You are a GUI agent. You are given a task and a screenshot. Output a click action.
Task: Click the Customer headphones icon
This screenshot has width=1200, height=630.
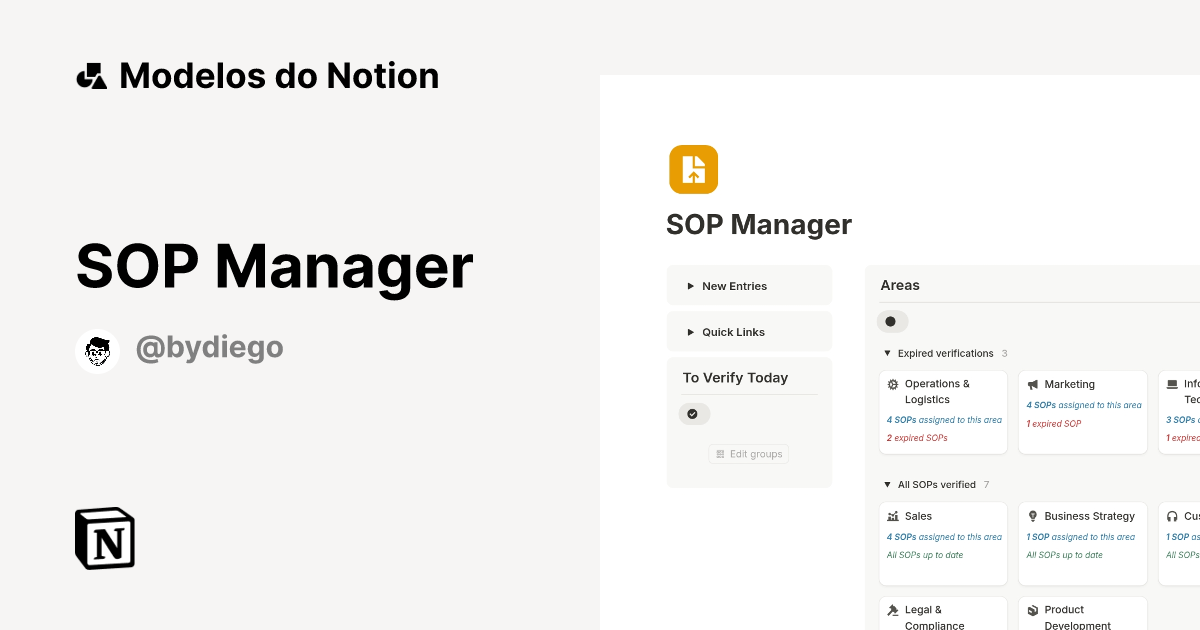(1170, 516)
